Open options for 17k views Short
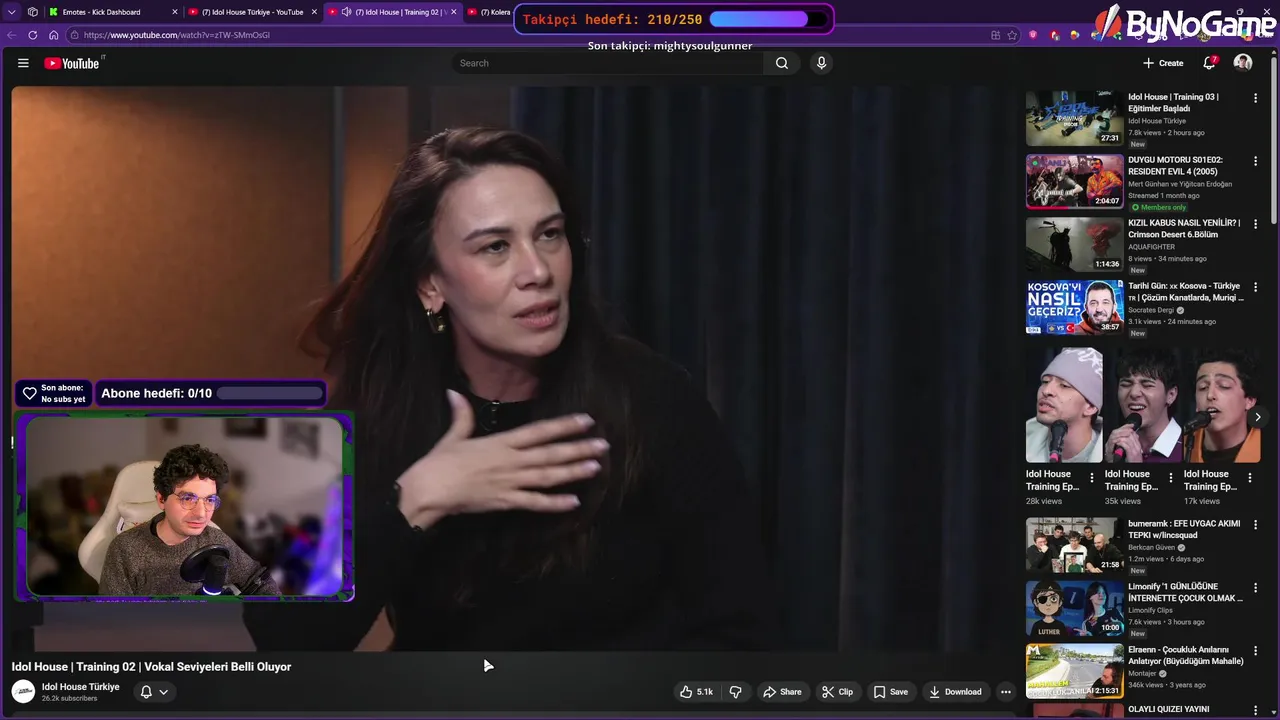Image resolution: width=1280 pixels, height=720 pixels. [1250, 478]
